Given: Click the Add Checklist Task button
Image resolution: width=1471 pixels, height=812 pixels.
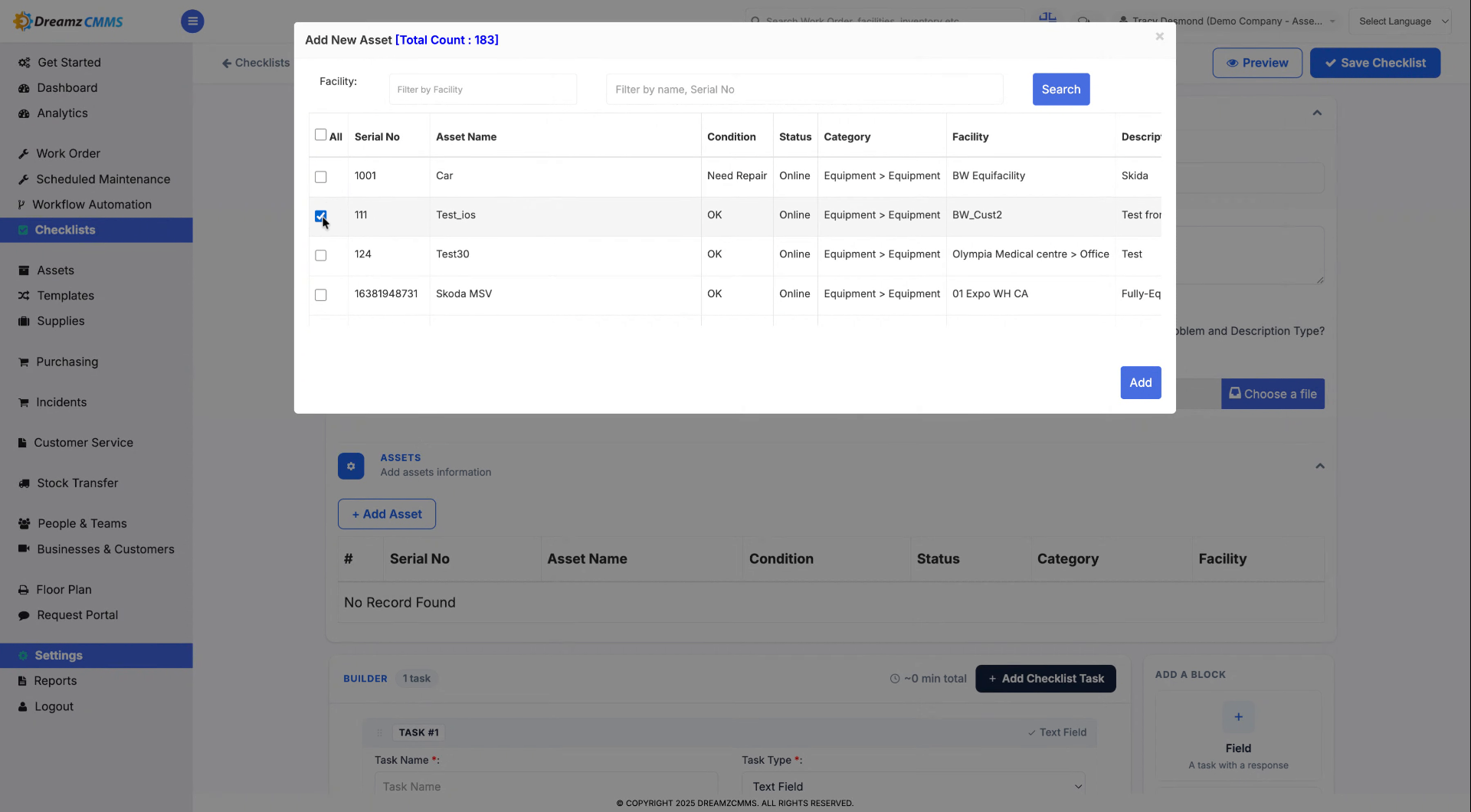Looking at the screenshot, I should [1045, 679].
